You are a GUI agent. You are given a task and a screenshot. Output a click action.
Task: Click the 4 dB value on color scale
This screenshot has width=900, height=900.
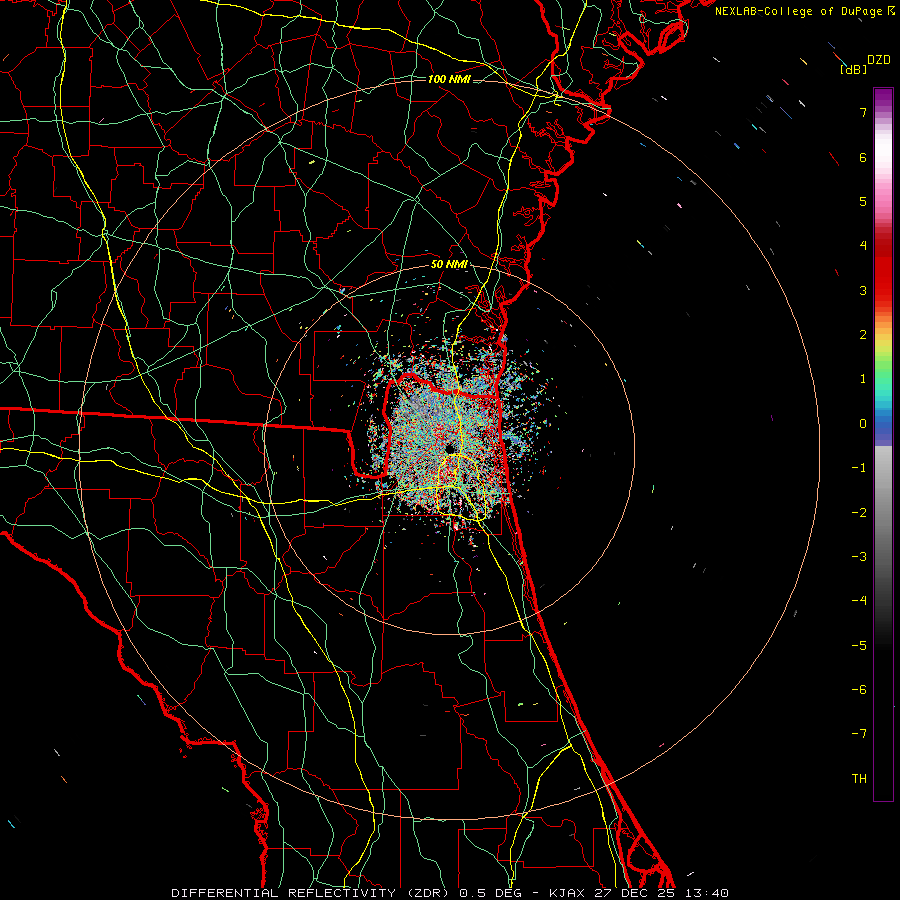(863, 246)
